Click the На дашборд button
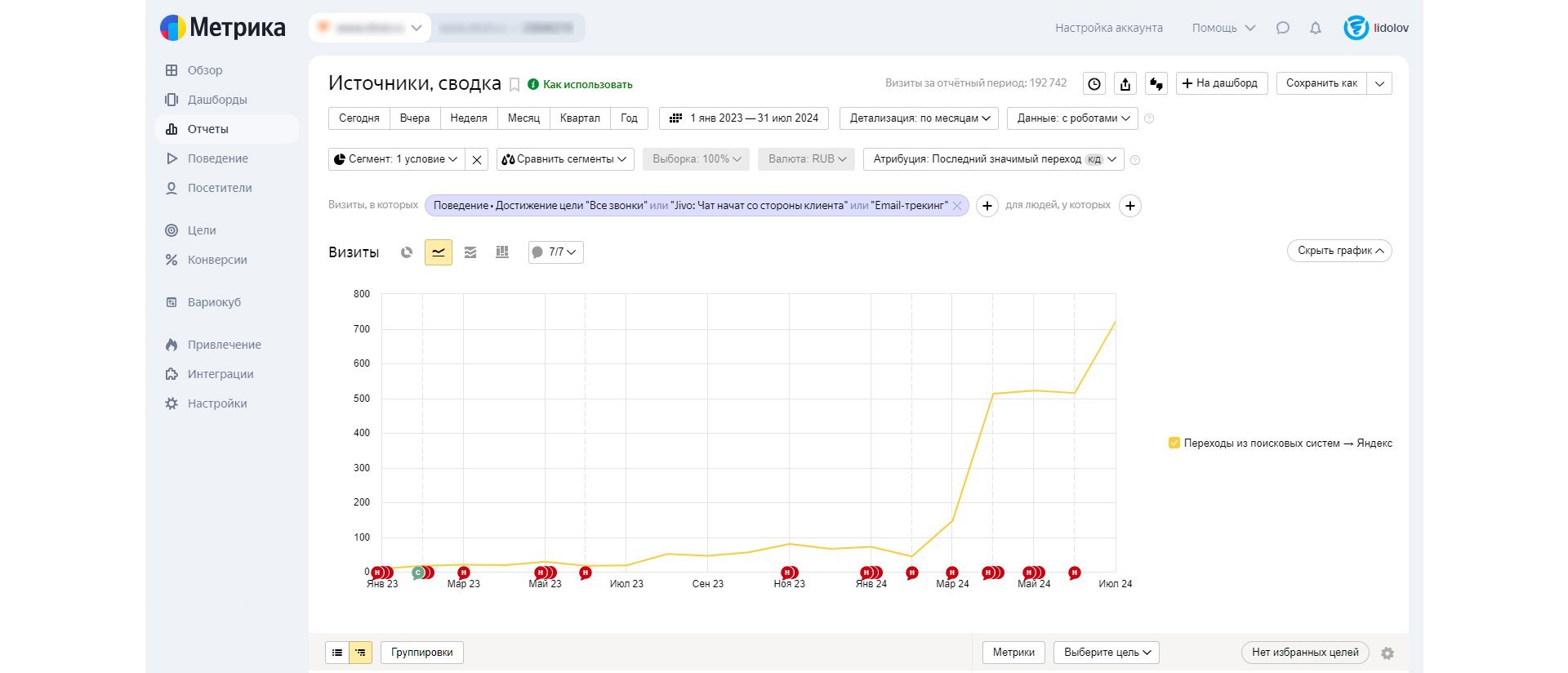This screenshot has width=1568, height=673. tap(1222, 83)
